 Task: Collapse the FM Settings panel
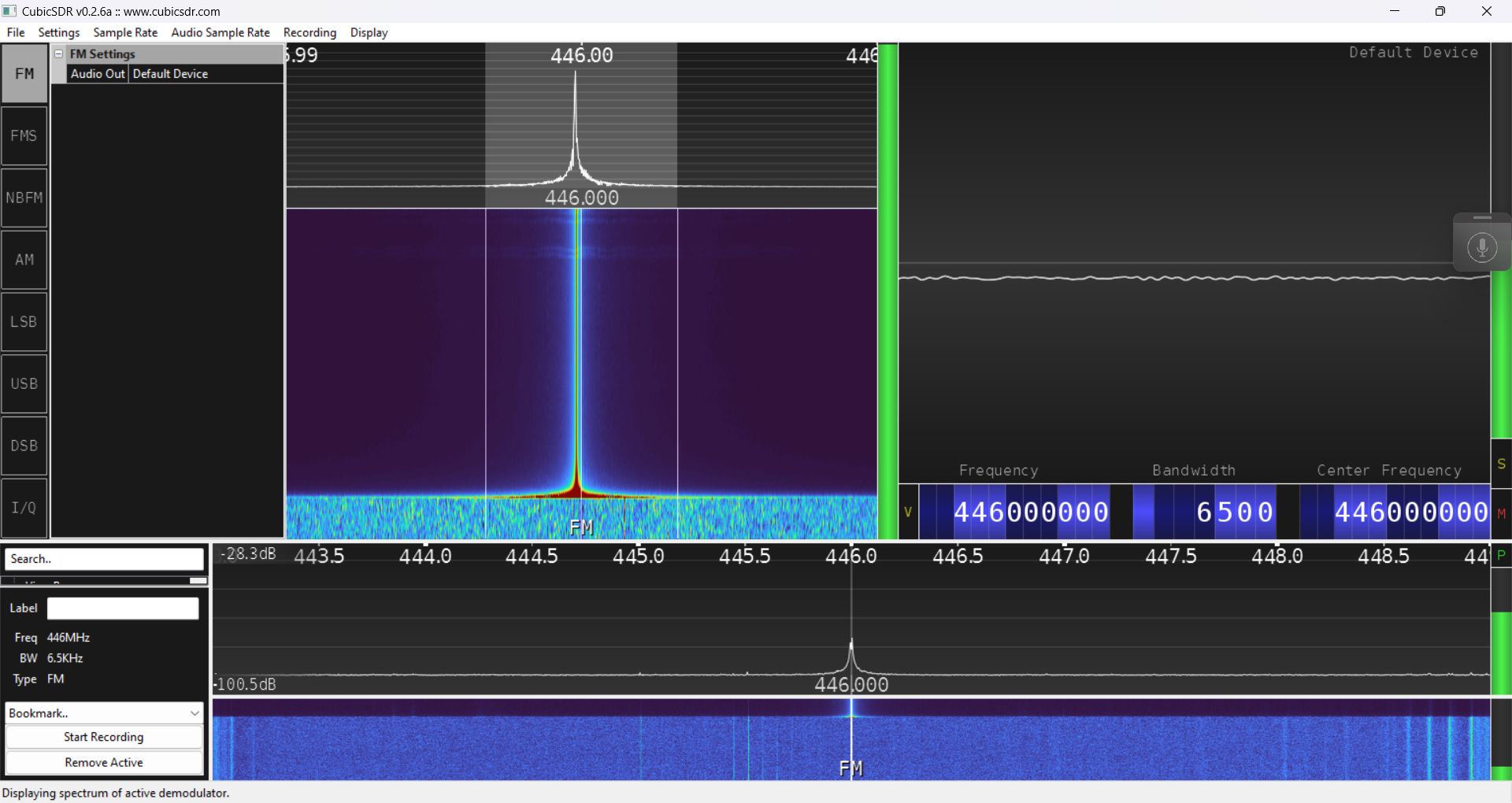coord(58,54)
